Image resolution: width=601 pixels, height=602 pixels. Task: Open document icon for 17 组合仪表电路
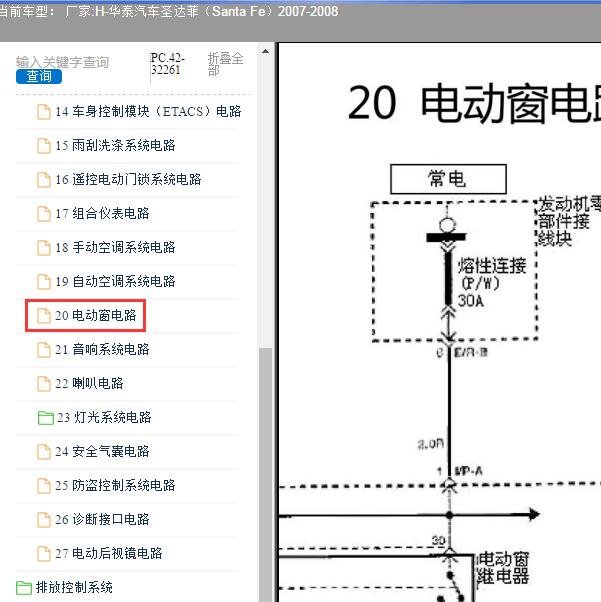(x=44, y=214)
